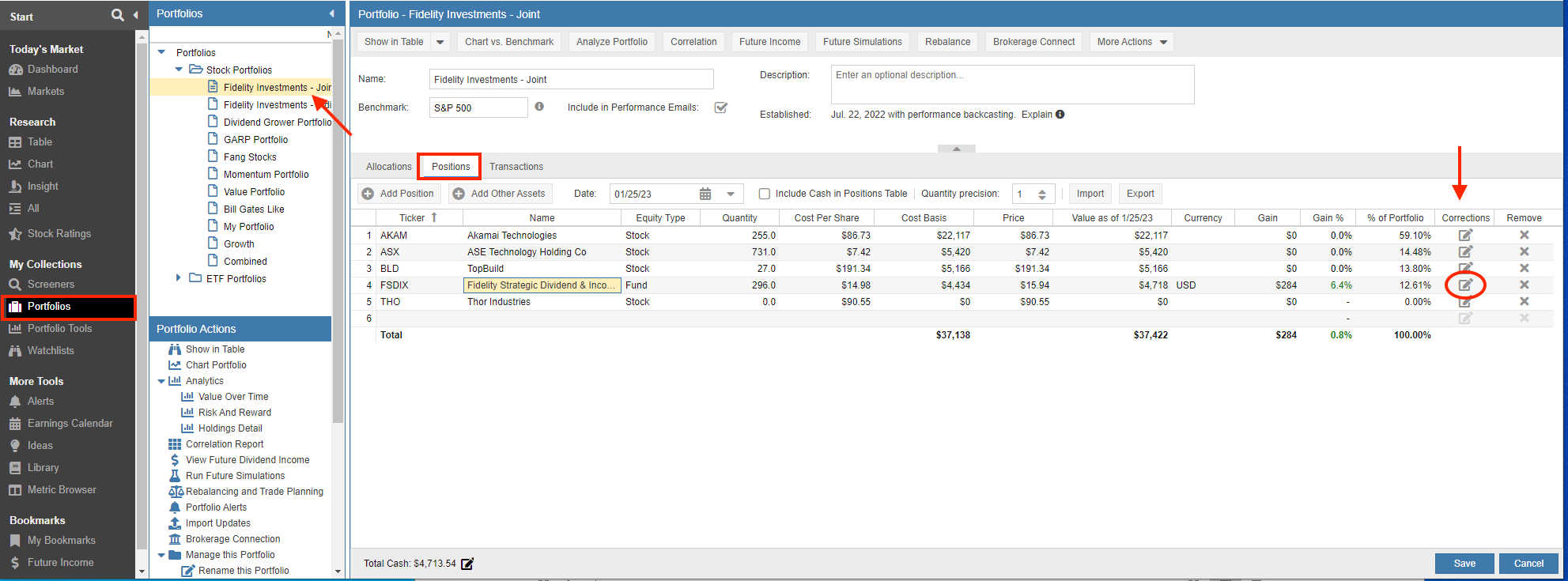
Task: Click the search magnifier icon in Start bar
Action: click(118, 15)
